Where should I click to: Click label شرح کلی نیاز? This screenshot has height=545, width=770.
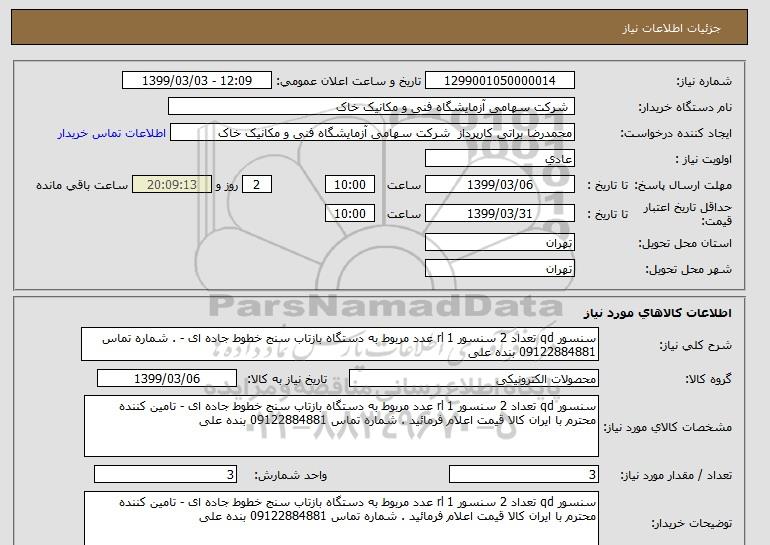tap(695, 345)
